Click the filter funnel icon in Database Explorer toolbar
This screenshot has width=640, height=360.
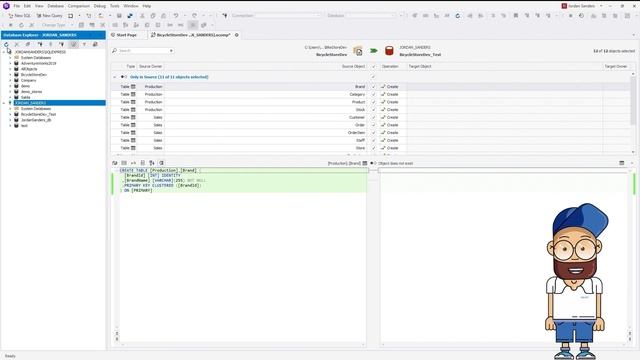[x=84, y=44]
